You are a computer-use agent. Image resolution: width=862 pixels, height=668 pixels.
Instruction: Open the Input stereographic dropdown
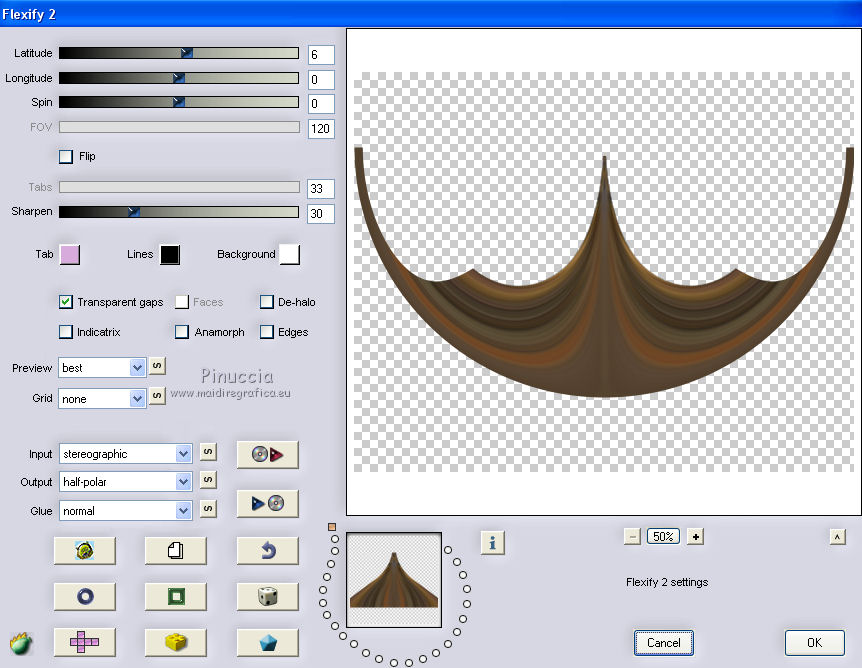click(x=125, y=454)
